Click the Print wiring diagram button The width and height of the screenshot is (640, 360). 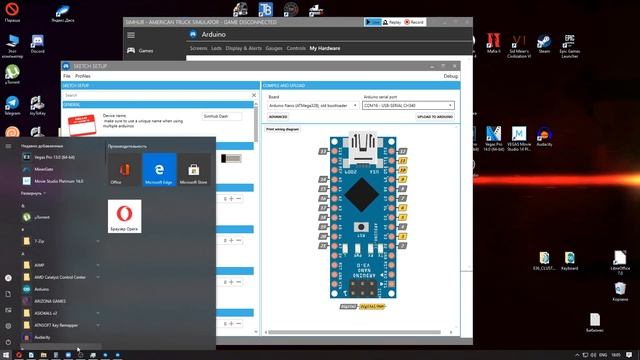(x=282, y=129)
